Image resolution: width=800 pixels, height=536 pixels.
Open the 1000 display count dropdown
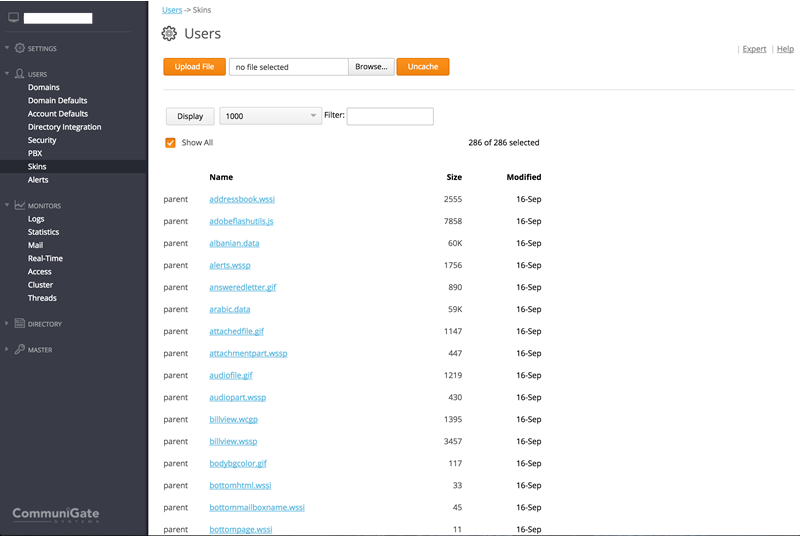coord(270,116)
